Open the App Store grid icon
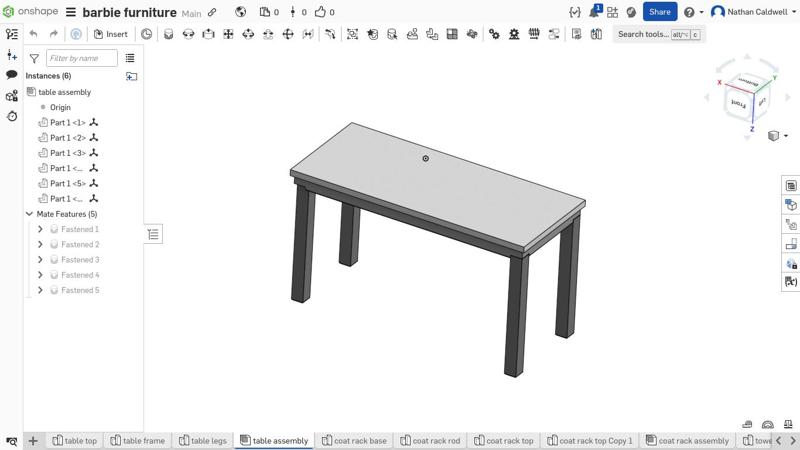800x450 pixels. click(612, 12)
